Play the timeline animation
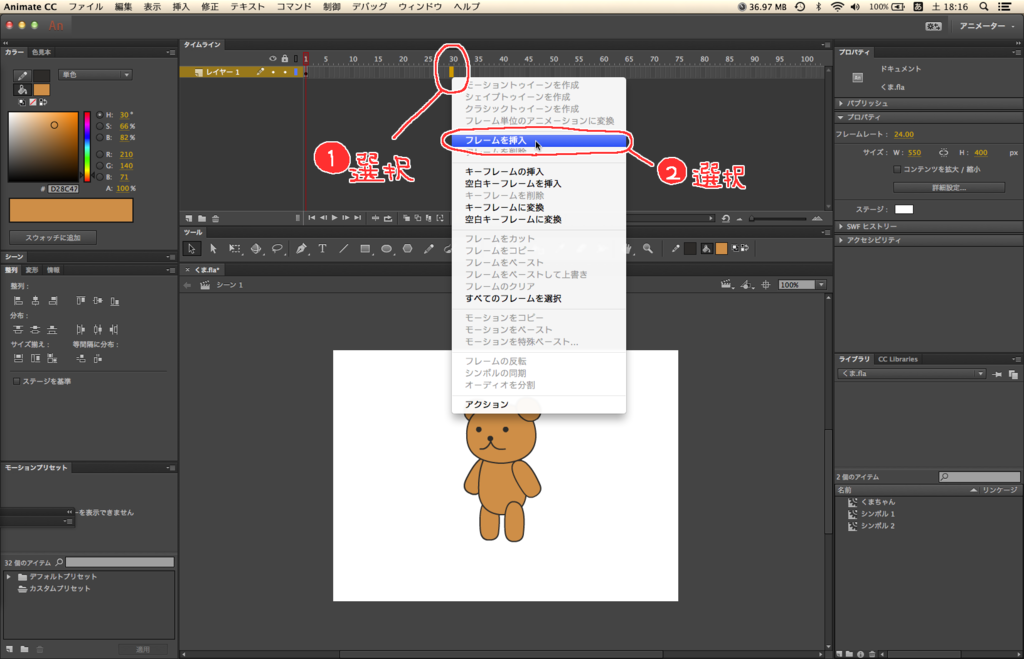 click(x=334, y=218)
